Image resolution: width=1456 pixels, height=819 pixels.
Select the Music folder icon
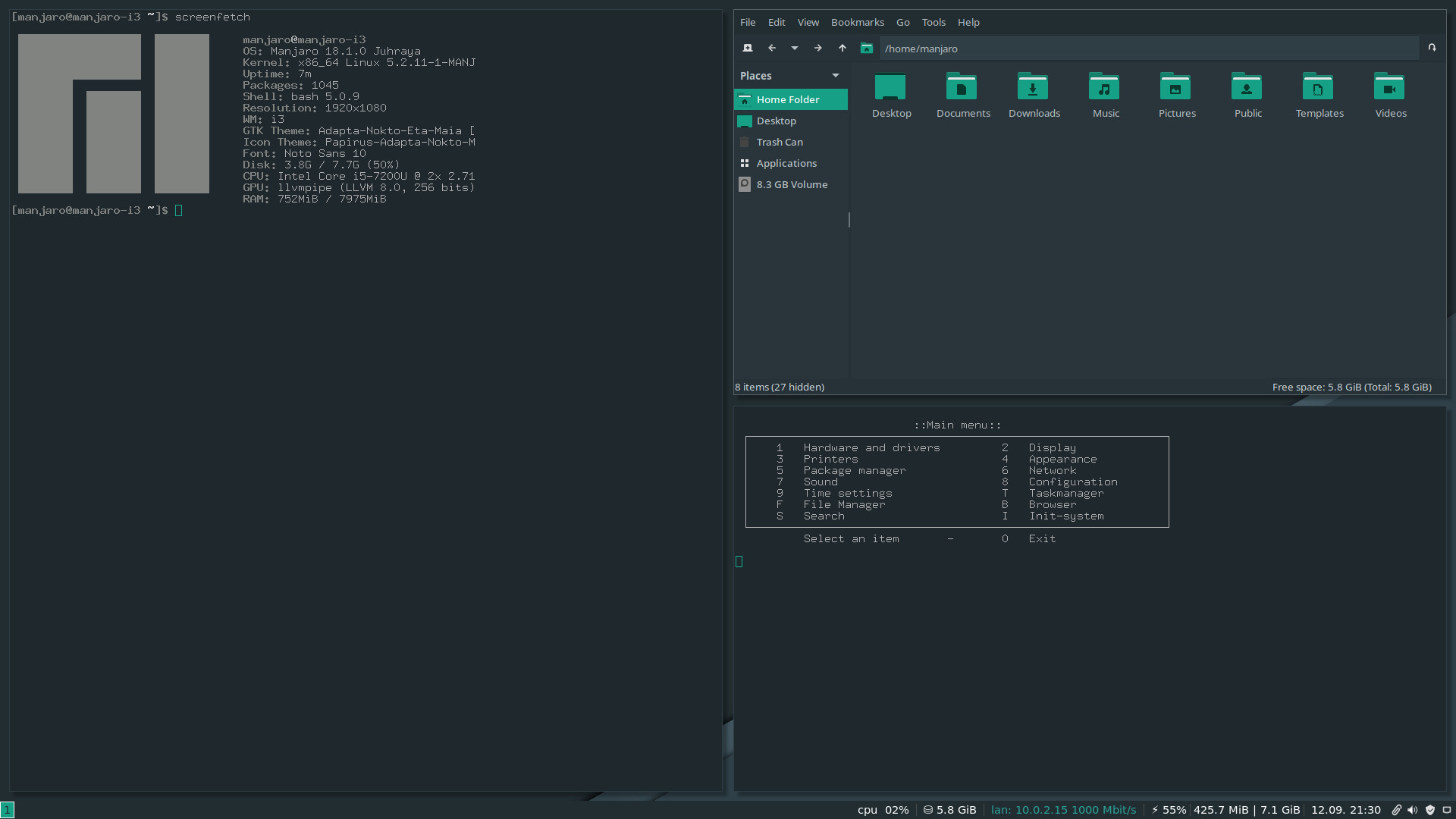coord(1105,96)
